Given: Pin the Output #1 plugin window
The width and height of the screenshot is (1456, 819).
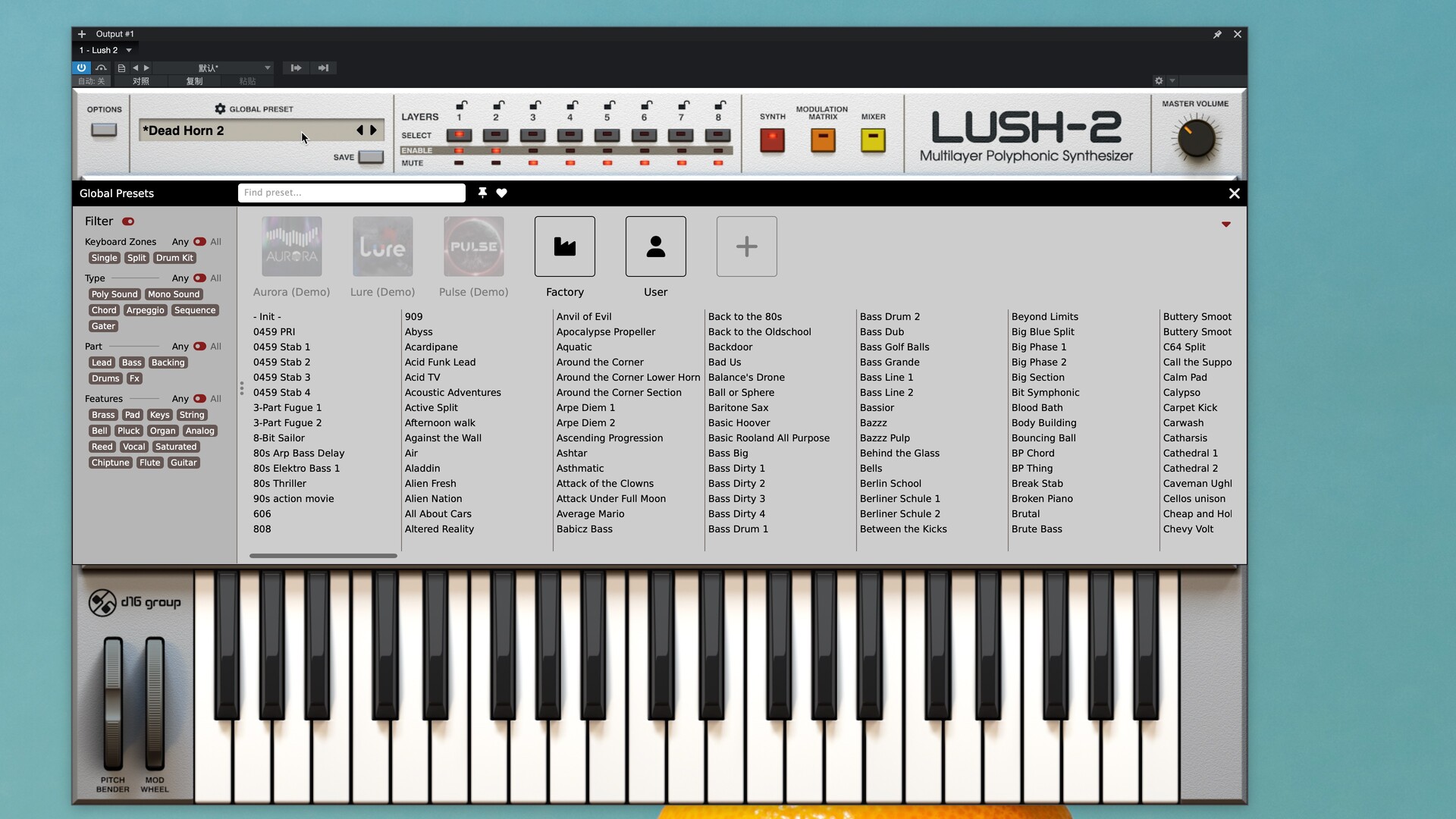Looking at the screenshot, I should point(1217,34).
